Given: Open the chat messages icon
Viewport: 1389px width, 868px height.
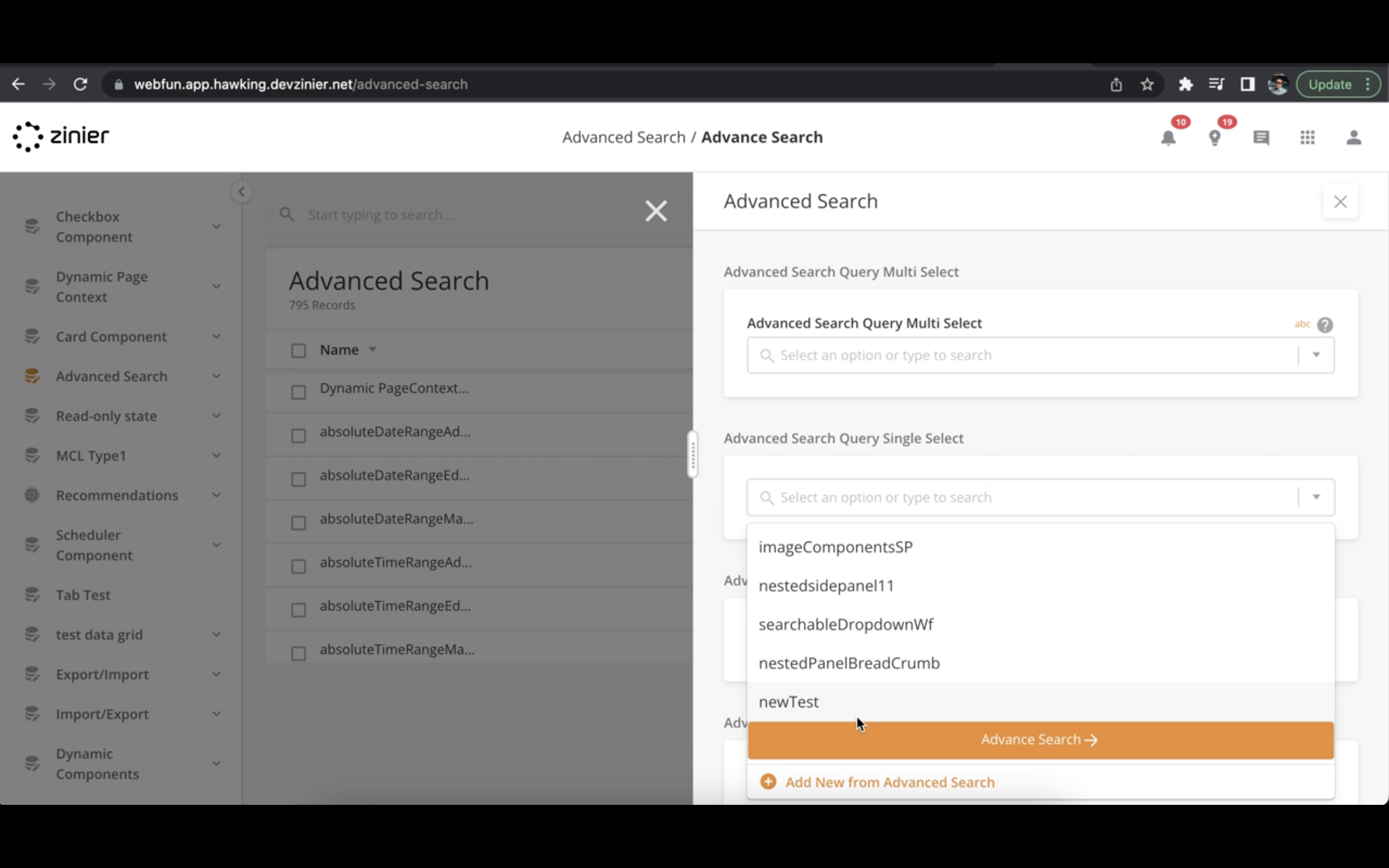Looking at the screenshot, I should click(1261, 138).
